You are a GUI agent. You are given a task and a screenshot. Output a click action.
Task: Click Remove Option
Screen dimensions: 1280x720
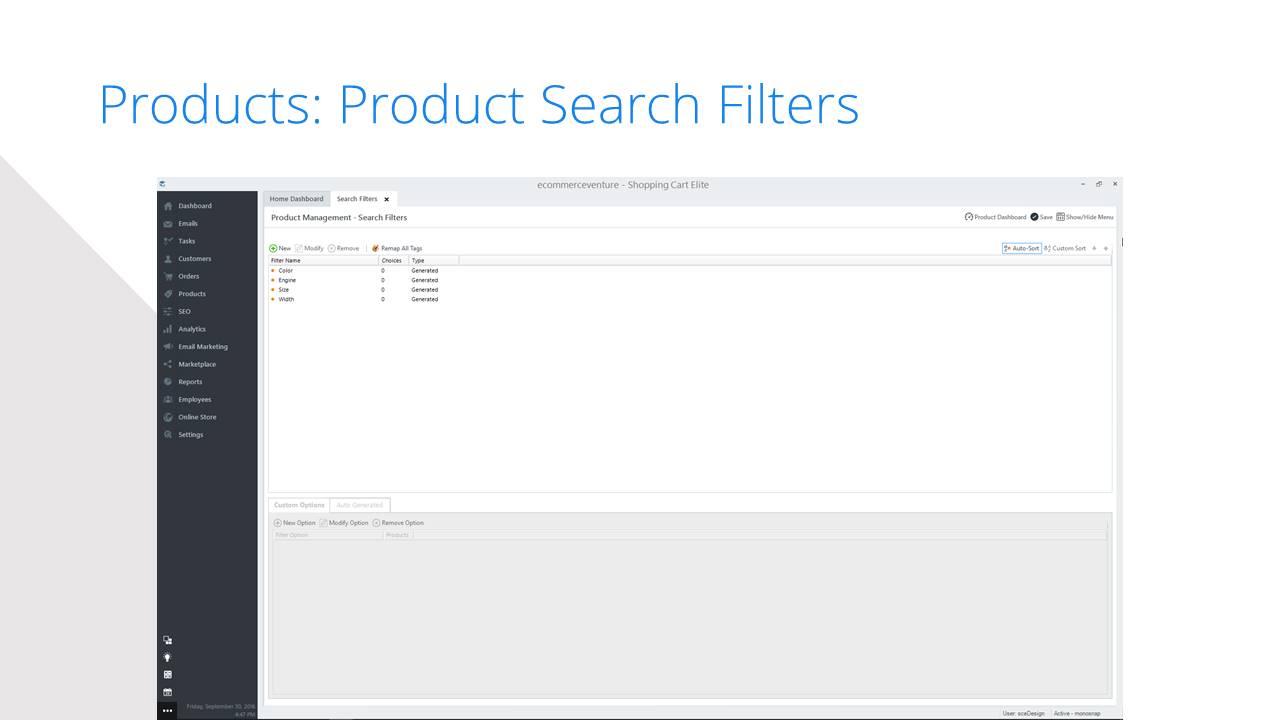tap(398, 523)
